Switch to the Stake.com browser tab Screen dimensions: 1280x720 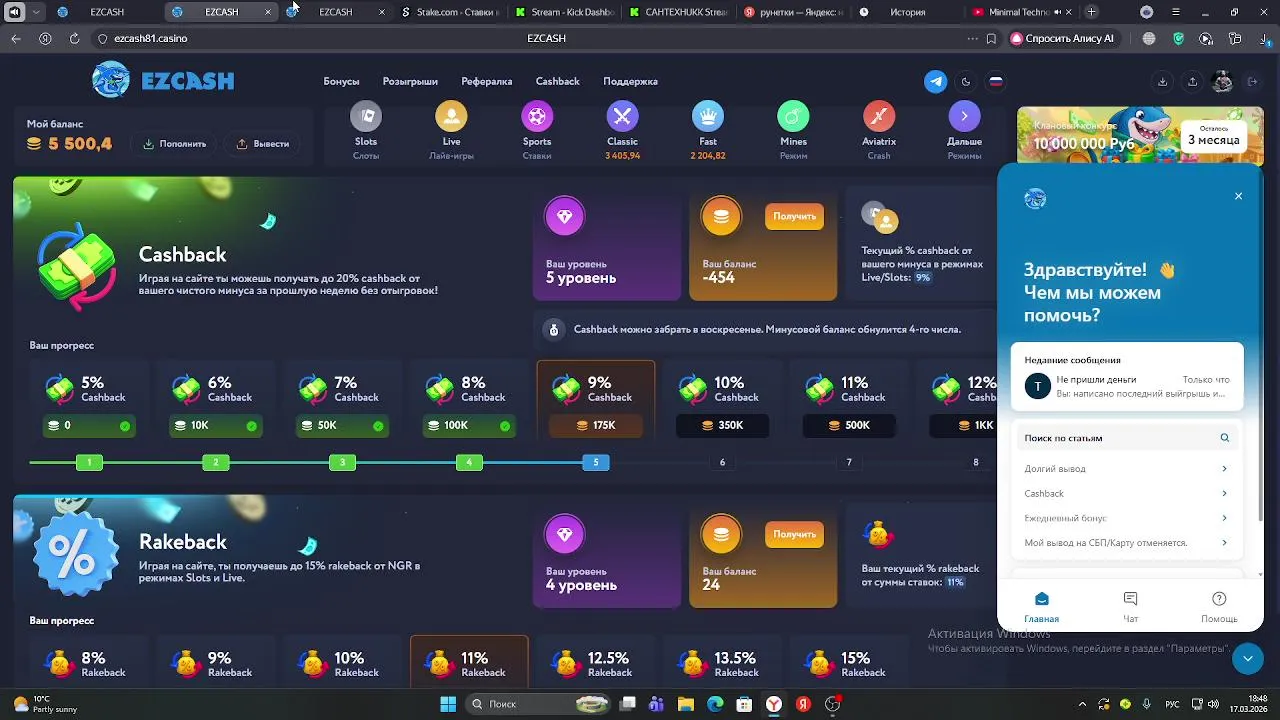tap(450, 12)
